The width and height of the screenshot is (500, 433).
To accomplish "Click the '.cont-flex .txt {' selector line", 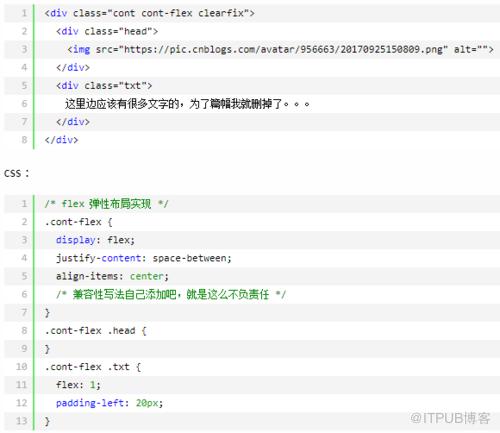I will [x=93, y=367].
